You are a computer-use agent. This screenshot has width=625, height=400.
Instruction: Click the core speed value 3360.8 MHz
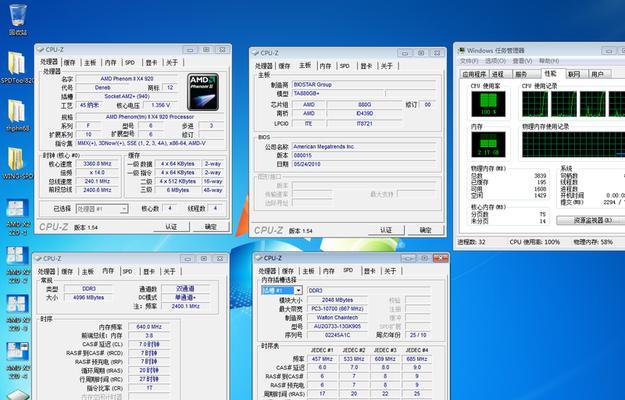click(97, 164)
